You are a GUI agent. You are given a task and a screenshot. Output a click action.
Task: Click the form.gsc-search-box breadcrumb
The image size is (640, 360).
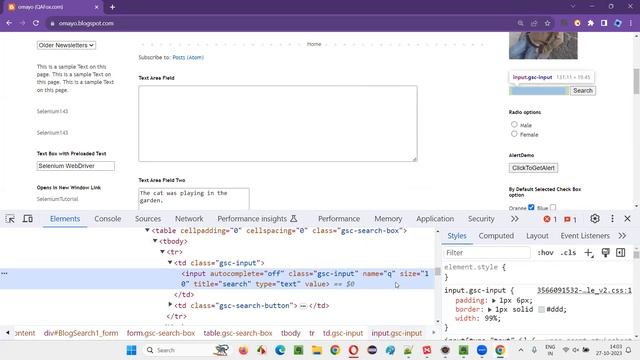click(161, 333)
